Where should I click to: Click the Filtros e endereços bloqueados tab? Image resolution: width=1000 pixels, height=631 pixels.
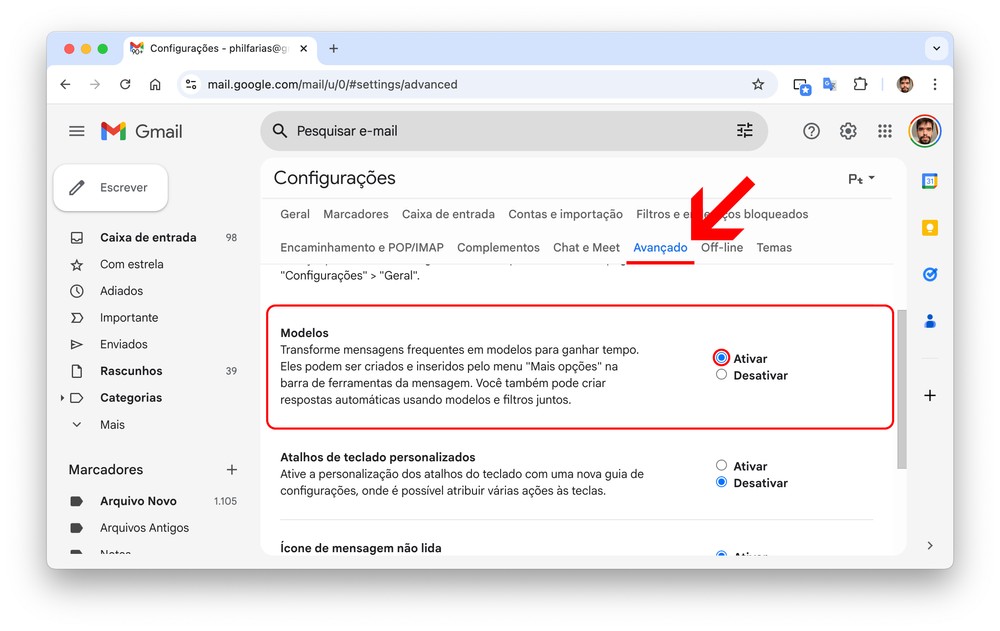coord(722,214)
